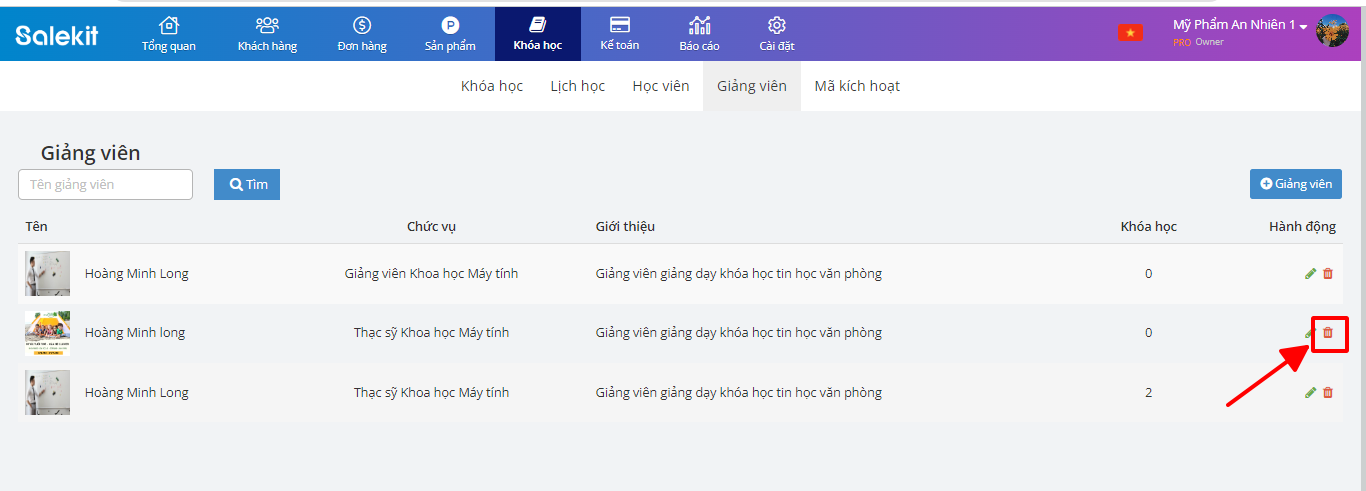Open the Khách hàng customers icon

267,26
